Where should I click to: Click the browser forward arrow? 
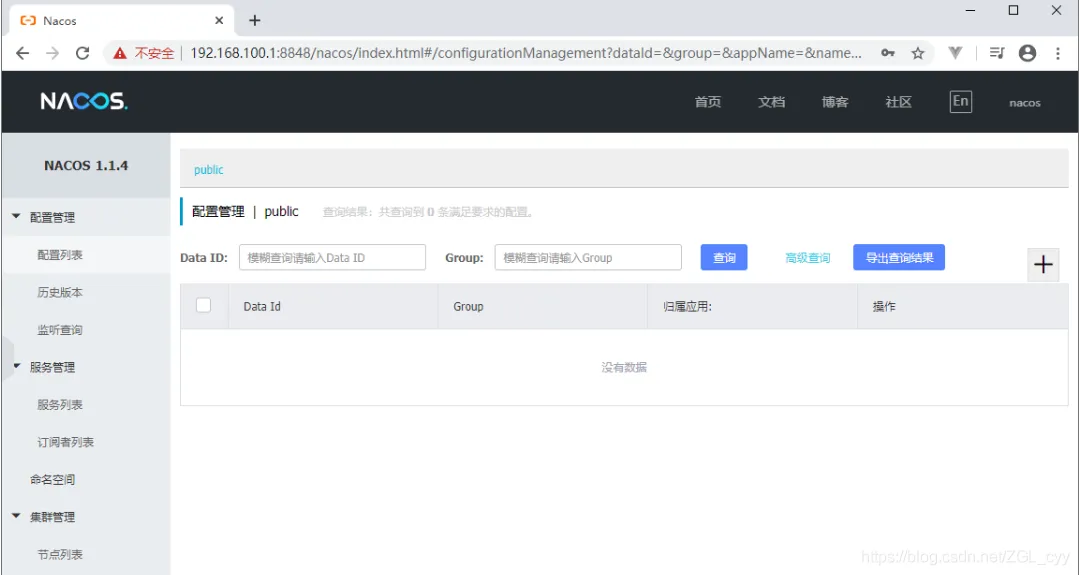tap(52, 53)
